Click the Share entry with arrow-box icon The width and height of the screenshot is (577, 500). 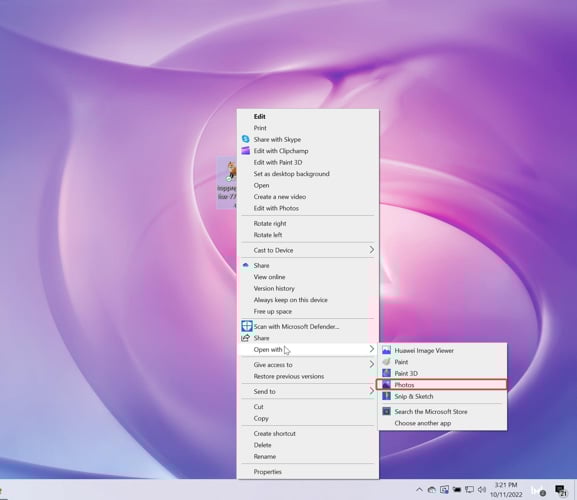(308, 338)
